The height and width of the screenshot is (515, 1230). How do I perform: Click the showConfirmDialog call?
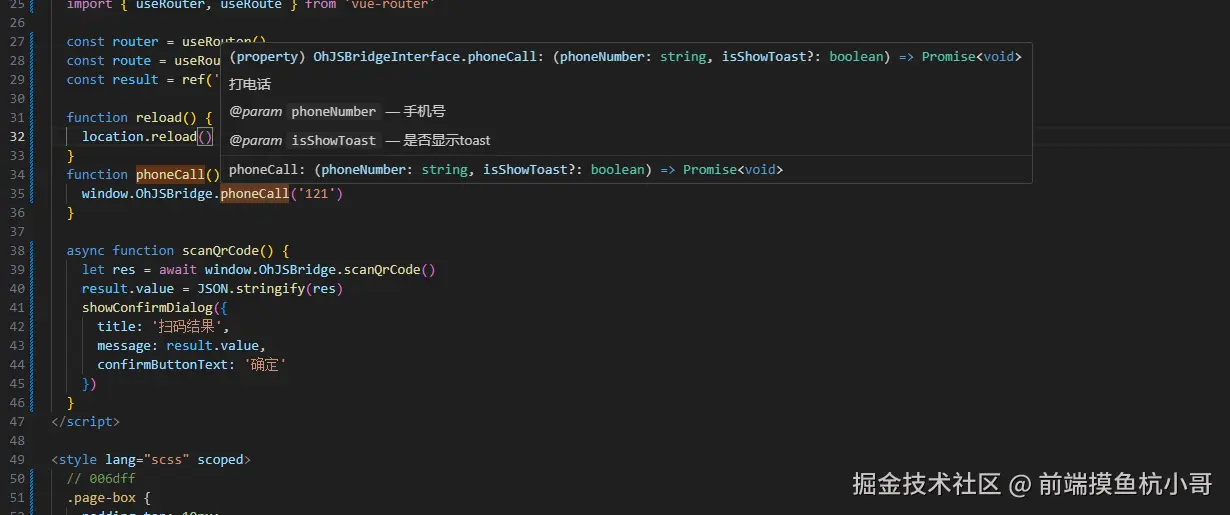[147, 307]
